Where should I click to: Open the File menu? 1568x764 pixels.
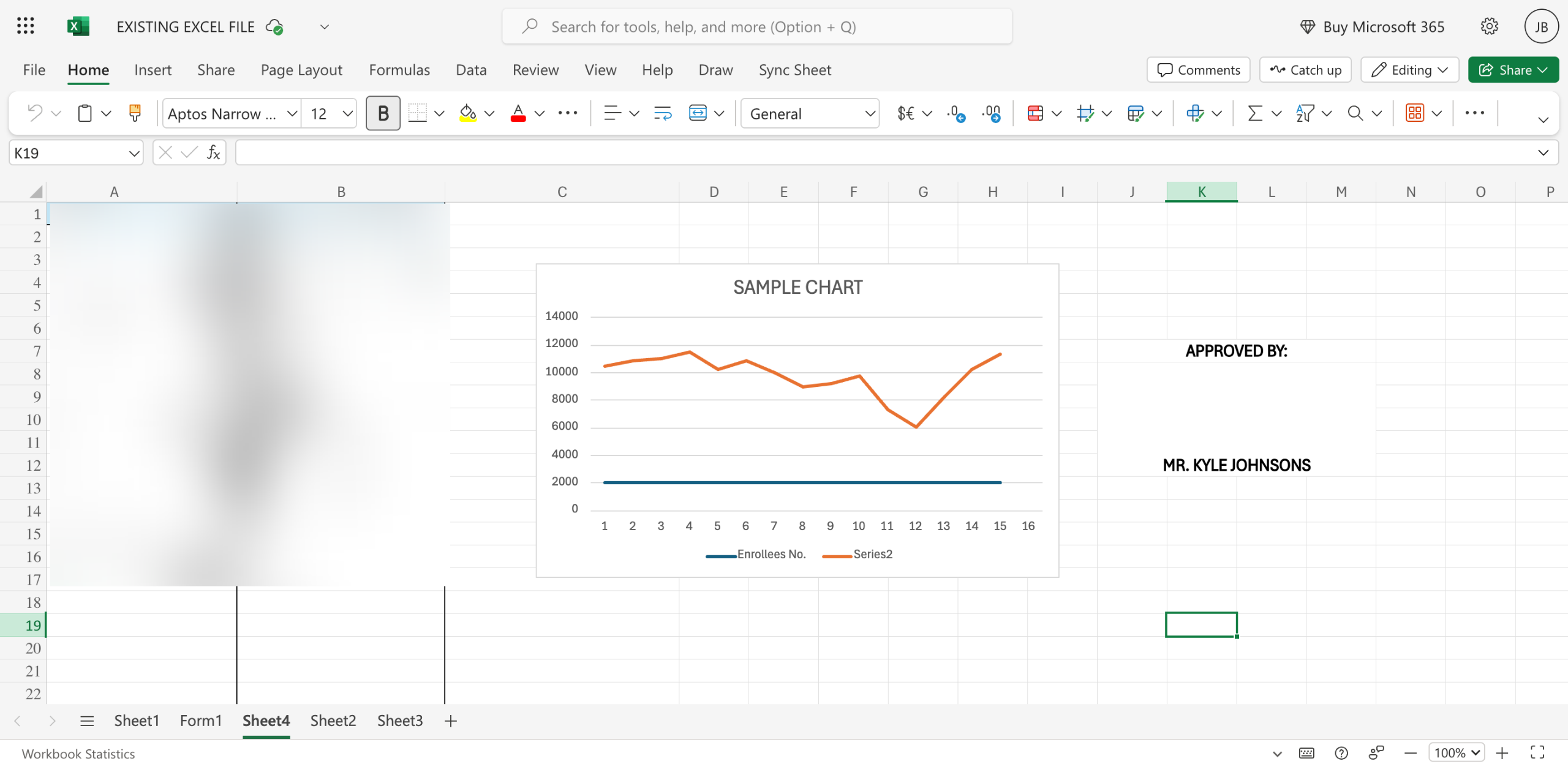click(x=34, y=70)
